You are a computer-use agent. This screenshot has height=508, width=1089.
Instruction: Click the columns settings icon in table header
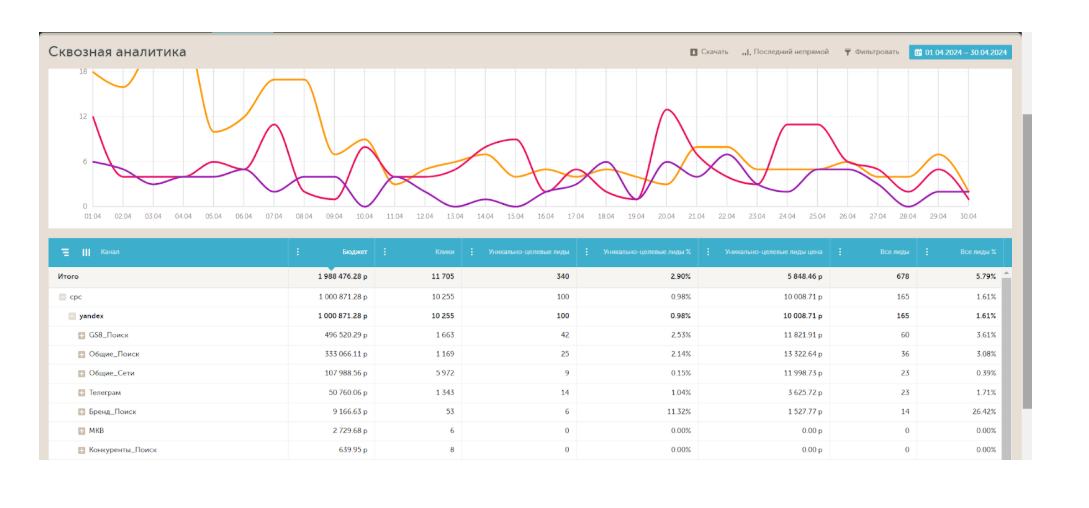(86, 252)
